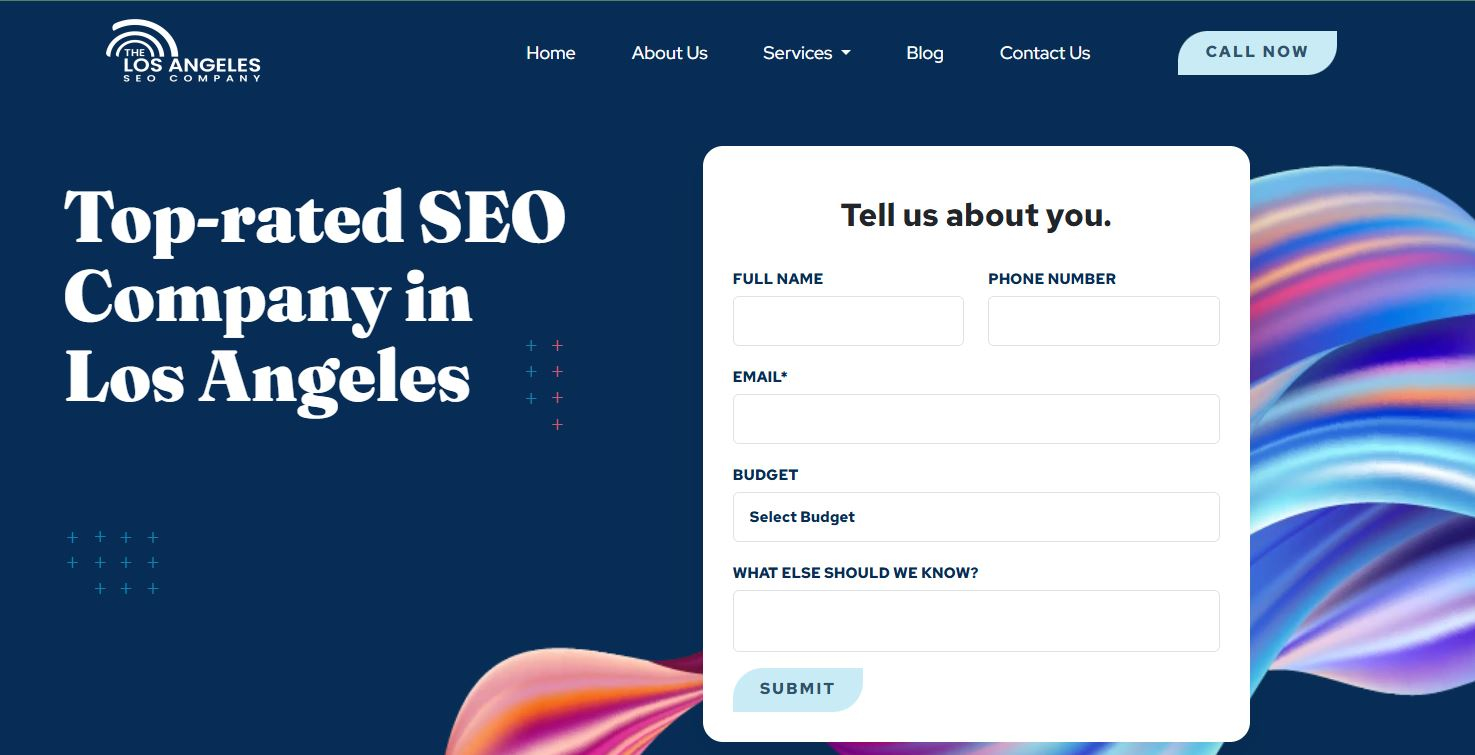Screen dimensions: 1475x755
Task: Click the Top-rated SEO Company headline
Action: point(315,298)
